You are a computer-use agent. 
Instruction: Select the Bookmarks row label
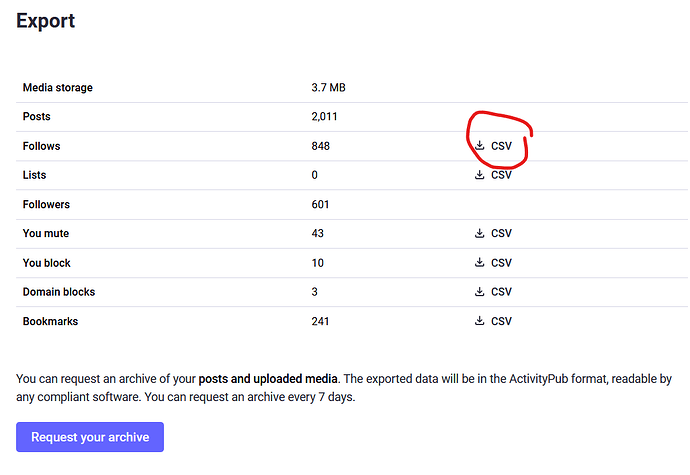pyautogui.click(x=50, y=321)
